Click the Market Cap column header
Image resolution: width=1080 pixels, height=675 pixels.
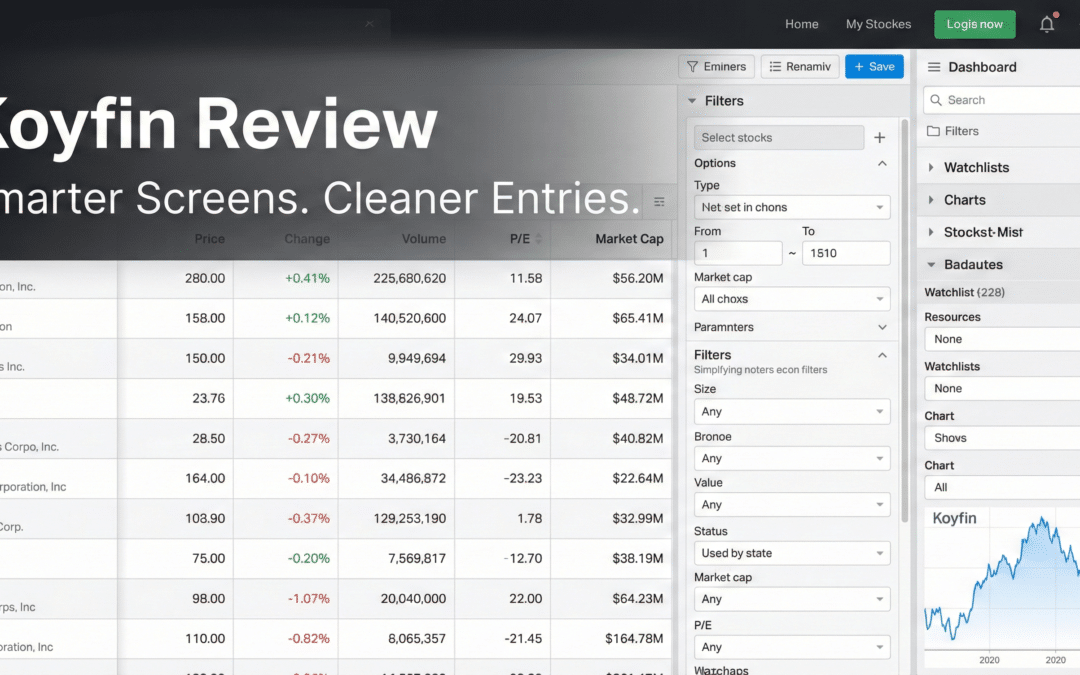click(x=629, y=239)
